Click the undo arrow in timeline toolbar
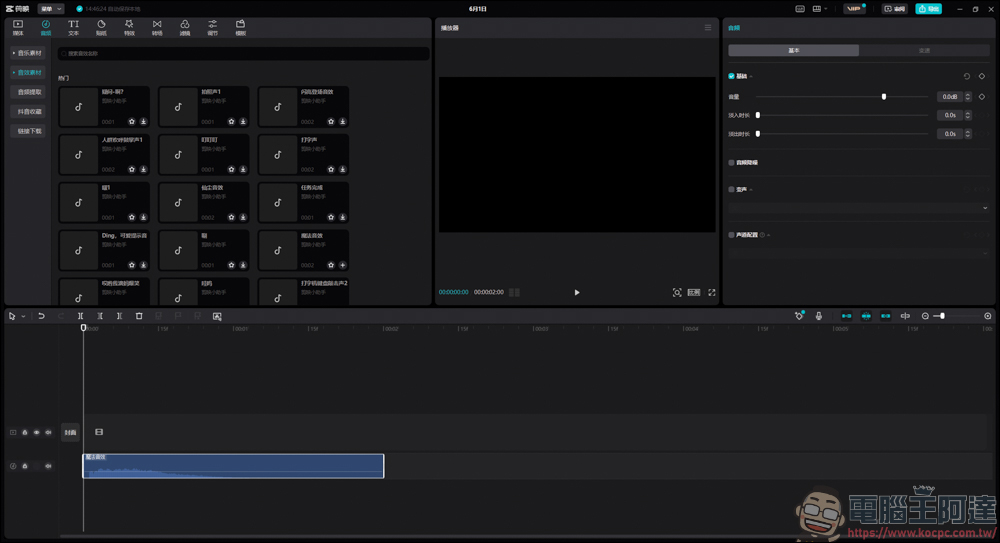This screenshot has width=1000, height=543. [x=41, y=316]
